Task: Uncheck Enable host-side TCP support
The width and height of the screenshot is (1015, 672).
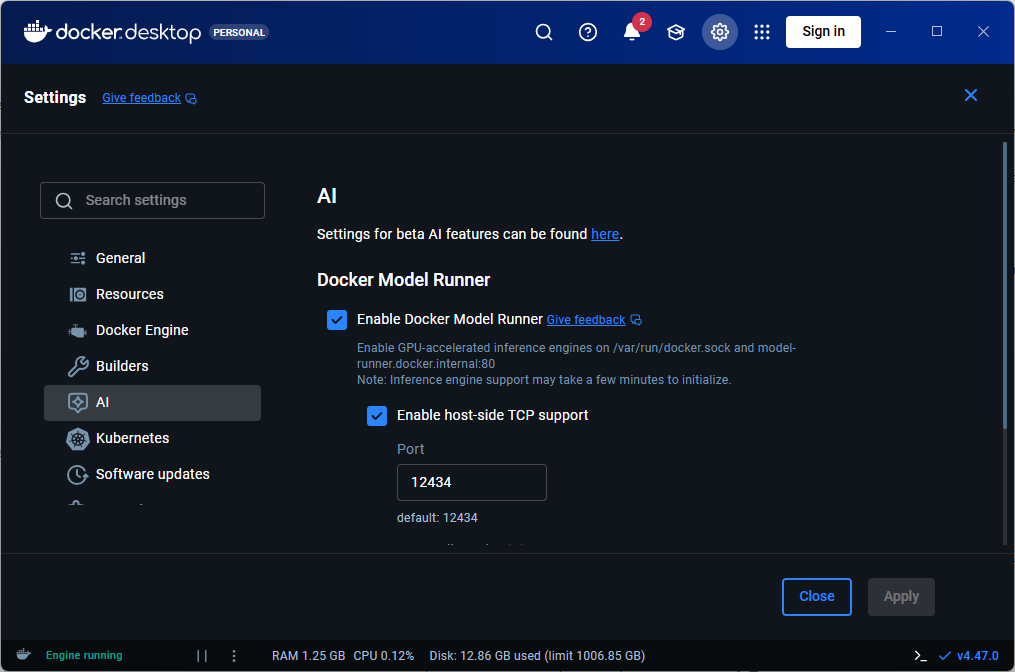Action: [377, 415]
